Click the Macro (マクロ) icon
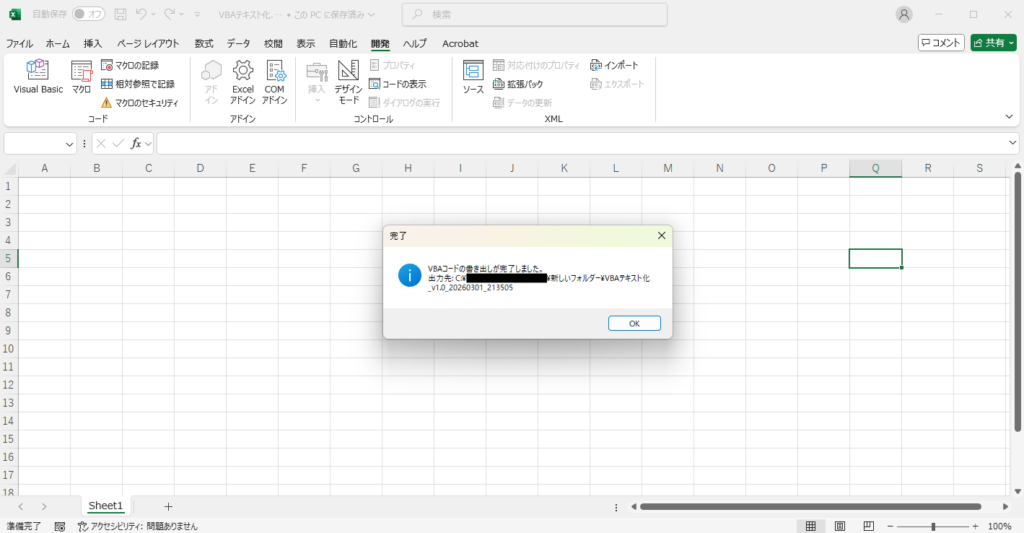Viewport: 1024px width, 533px height. 81,77
